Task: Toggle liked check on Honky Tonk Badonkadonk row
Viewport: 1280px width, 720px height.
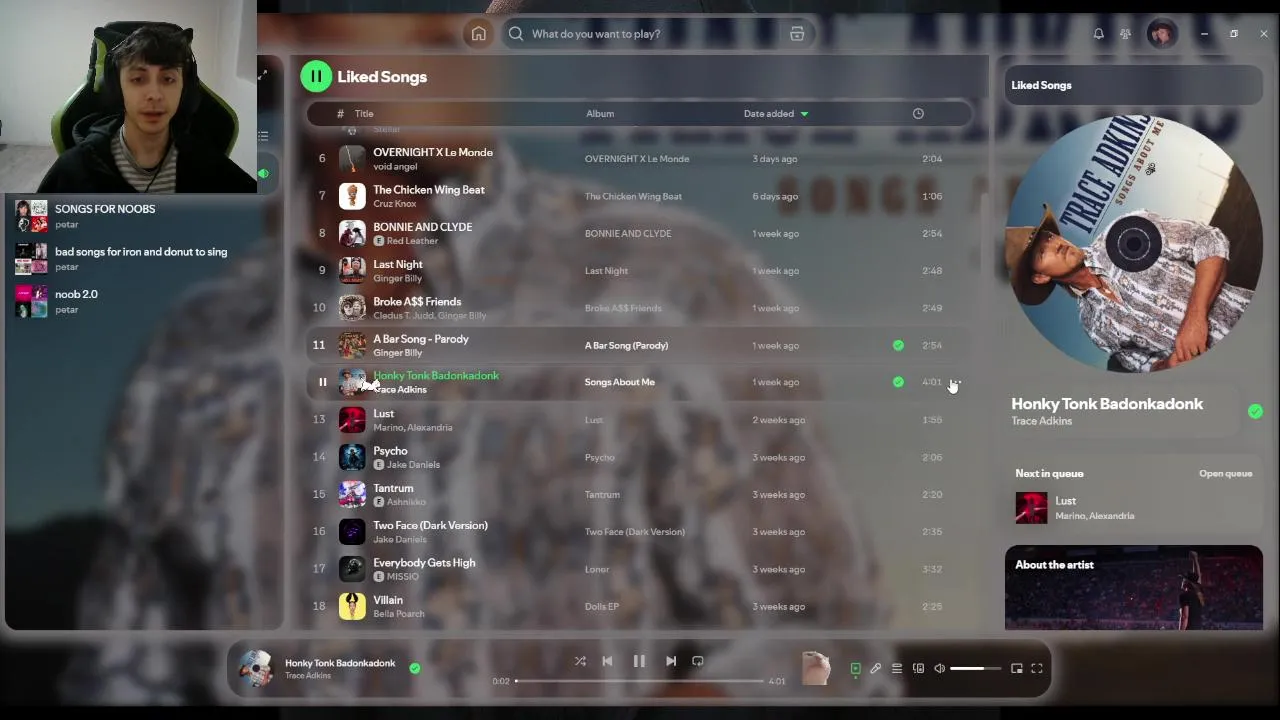Action: pyautogui.click(x=898, y=382)
